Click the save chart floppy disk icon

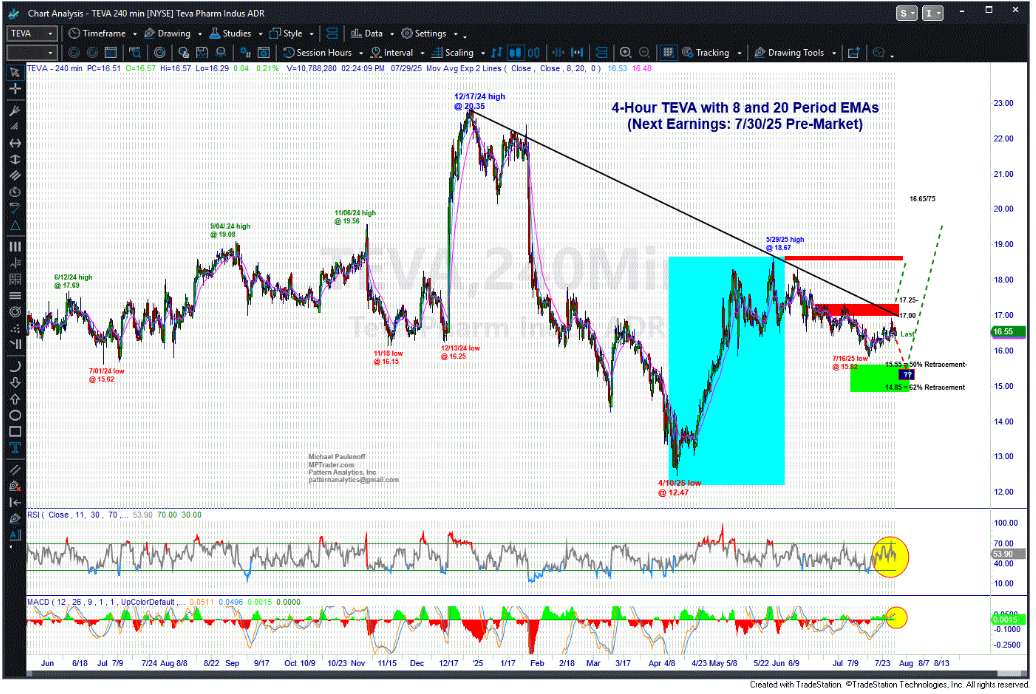(202, 53)
